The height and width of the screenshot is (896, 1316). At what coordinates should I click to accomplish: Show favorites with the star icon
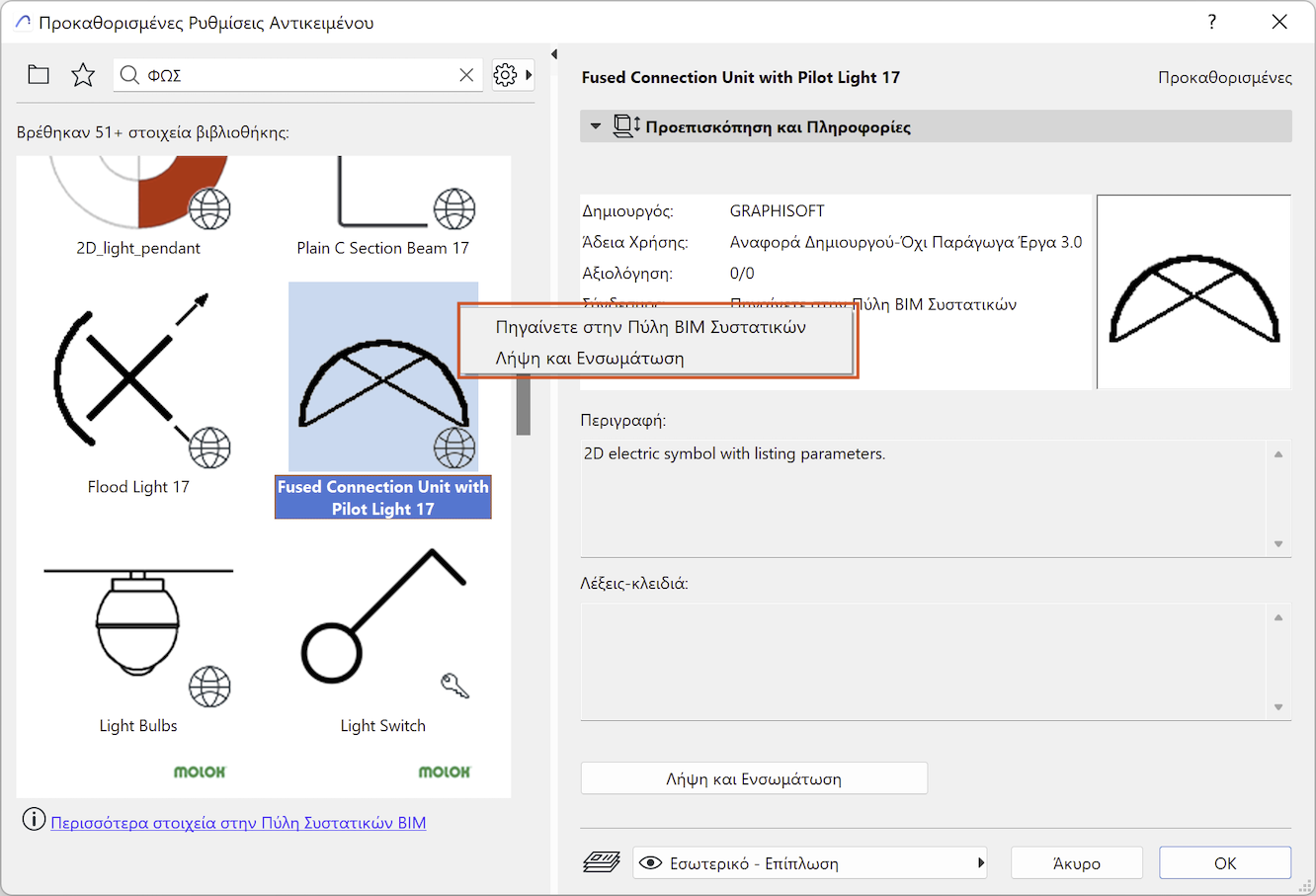[83, 75]
